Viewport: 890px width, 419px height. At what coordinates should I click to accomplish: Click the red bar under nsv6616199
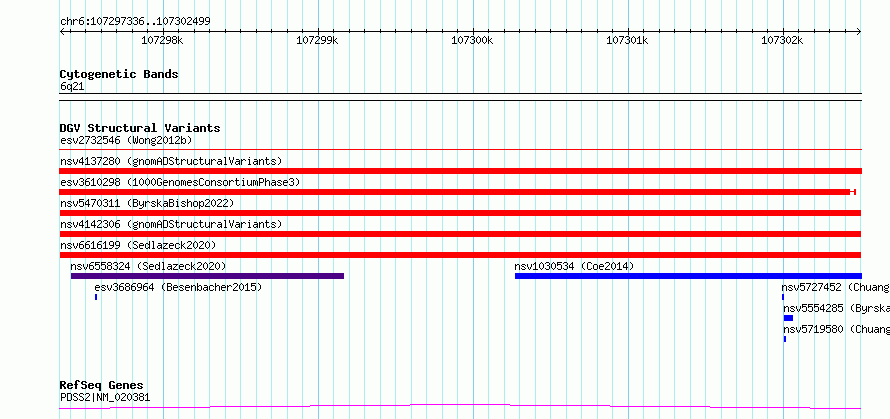tap(460, 255)
